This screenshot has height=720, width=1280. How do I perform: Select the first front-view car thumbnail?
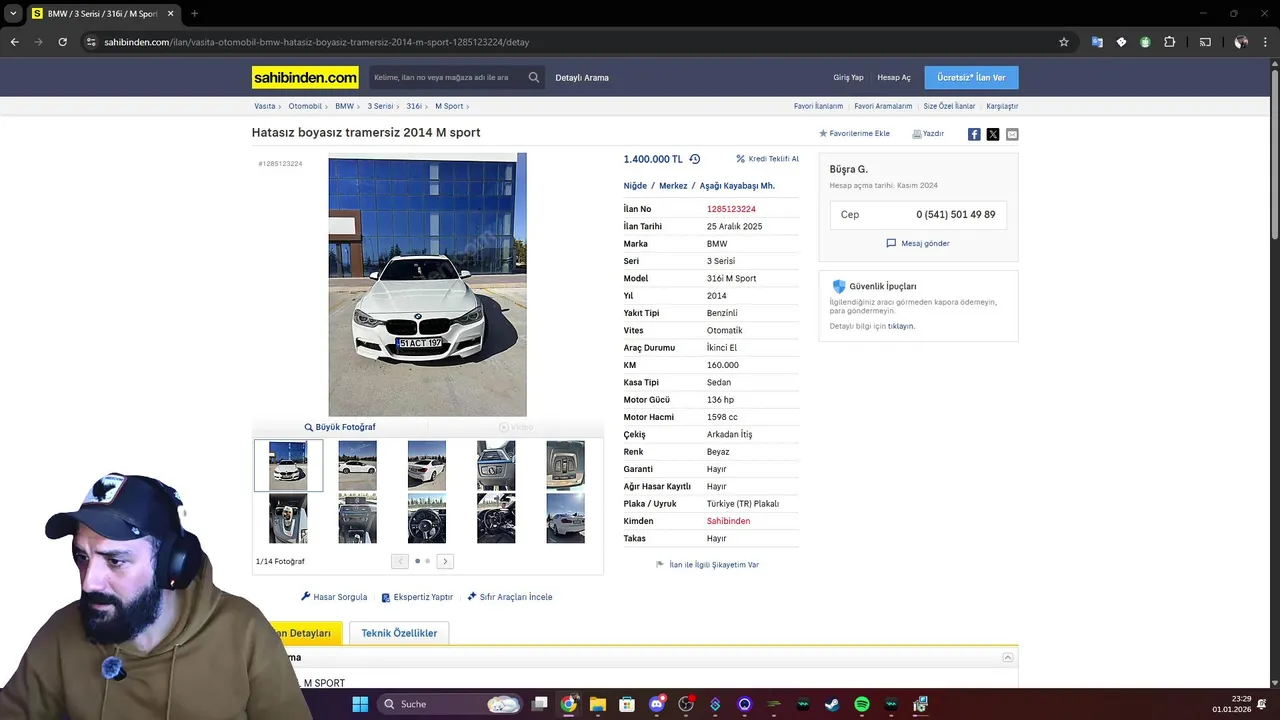288,465
